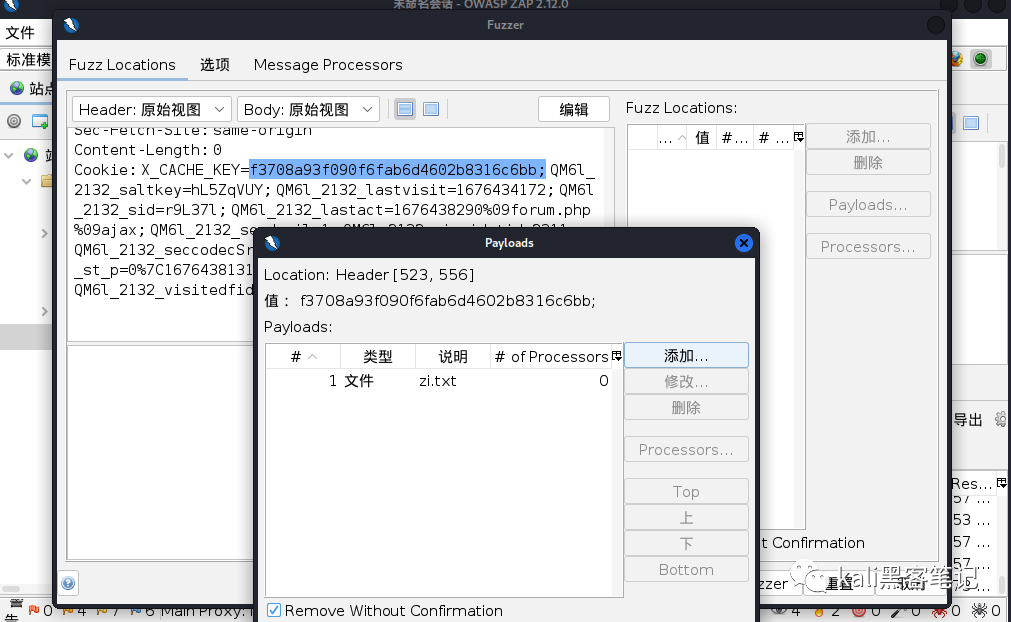This screenshot has height=622, width=1011.
Task: Expand the first collapsed sites tree child
Action: click(x=44, y=233)
